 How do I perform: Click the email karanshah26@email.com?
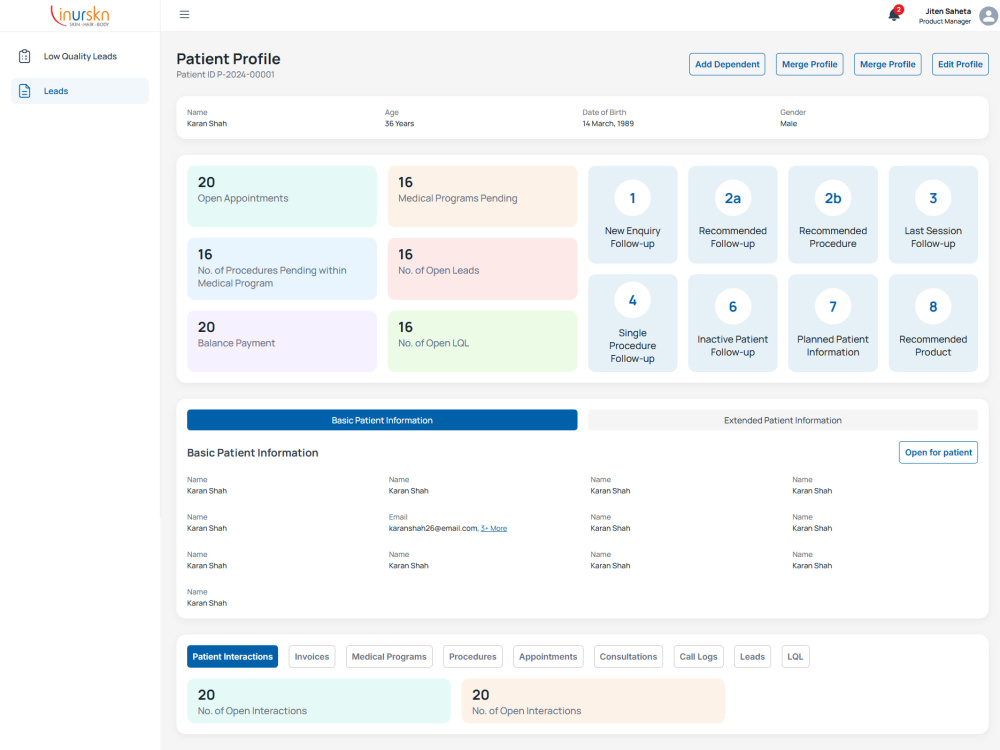(433, 528)
